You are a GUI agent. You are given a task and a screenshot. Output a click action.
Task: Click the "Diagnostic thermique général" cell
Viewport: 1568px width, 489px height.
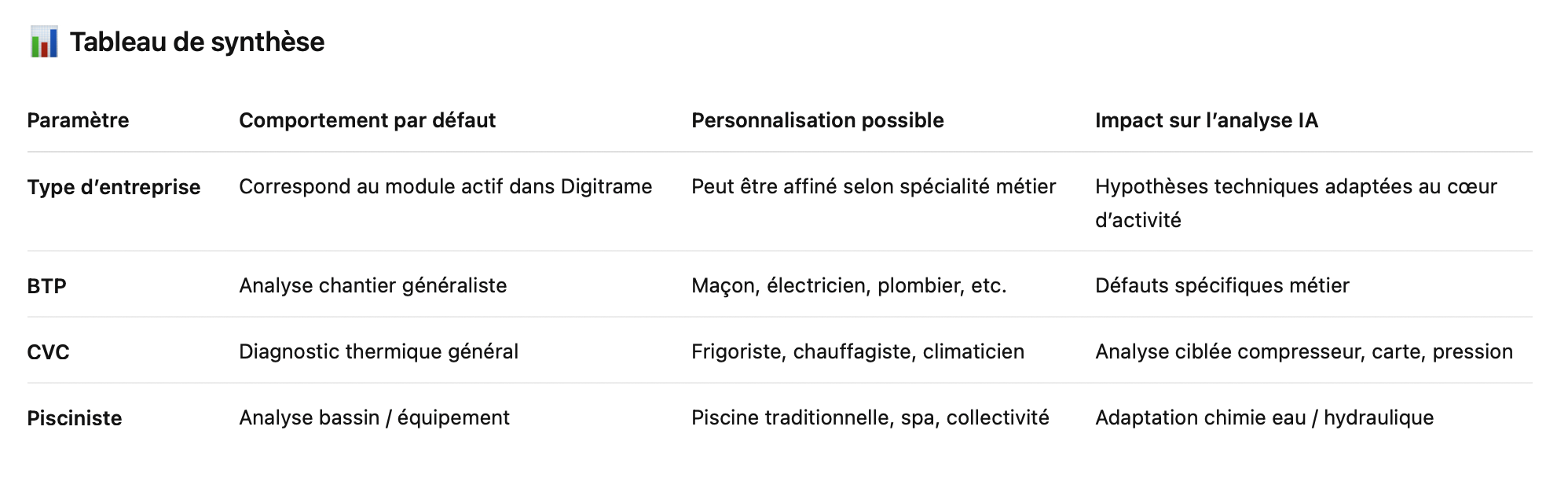click(x=378, y=351)
